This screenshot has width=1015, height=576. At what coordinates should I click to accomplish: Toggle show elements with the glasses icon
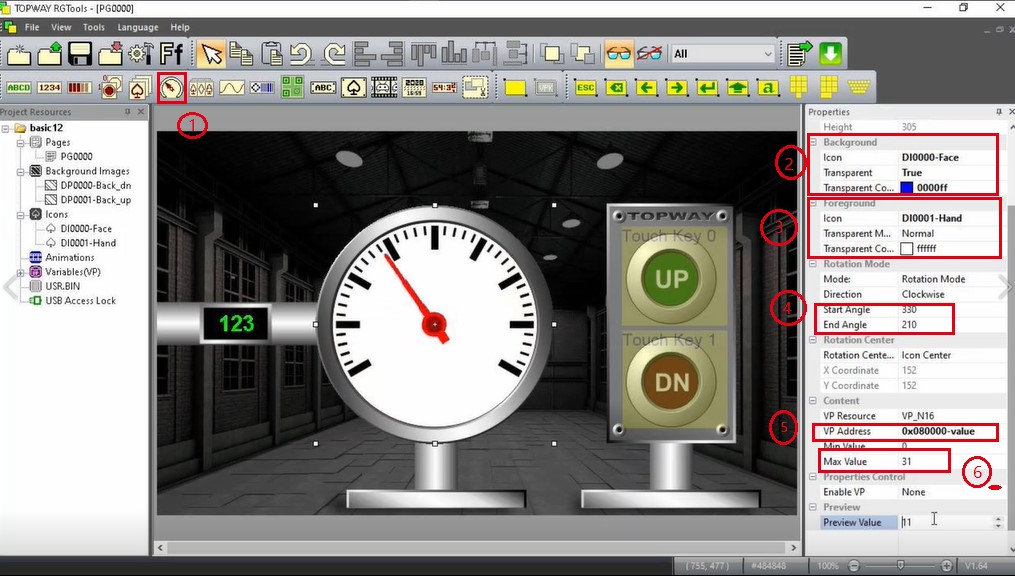619,54
